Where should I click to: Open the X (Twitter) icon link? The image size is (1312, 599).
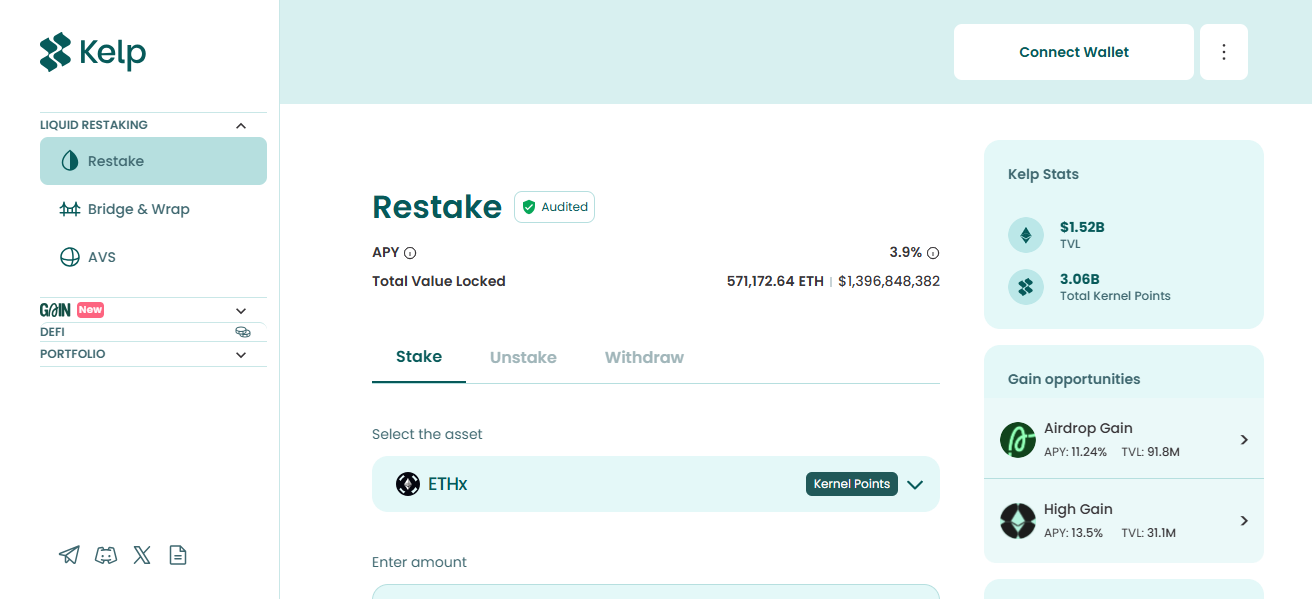pyautogui.click(x=142, y=555)
